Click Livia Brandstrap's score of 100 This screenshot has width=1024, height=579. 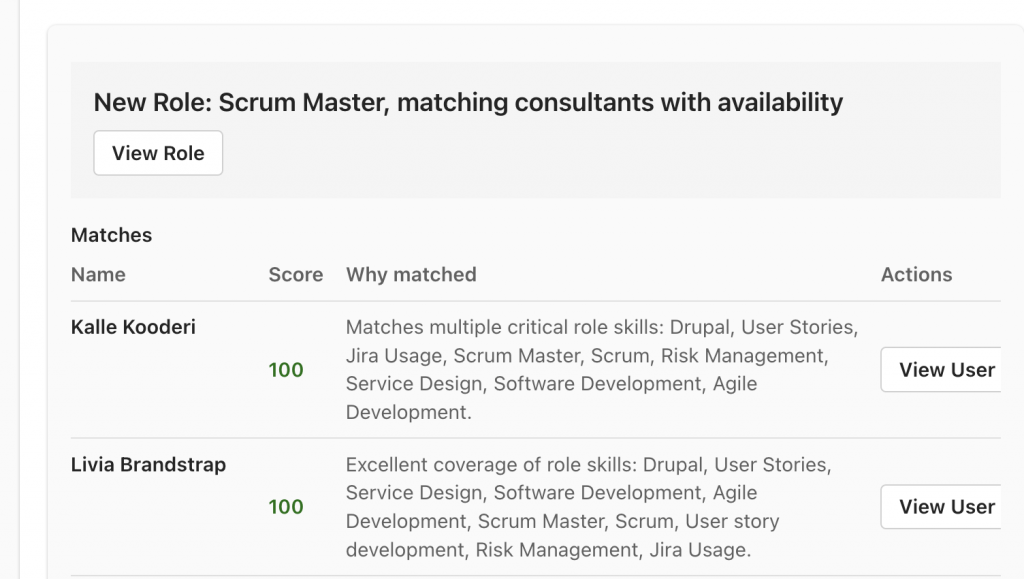286,507
